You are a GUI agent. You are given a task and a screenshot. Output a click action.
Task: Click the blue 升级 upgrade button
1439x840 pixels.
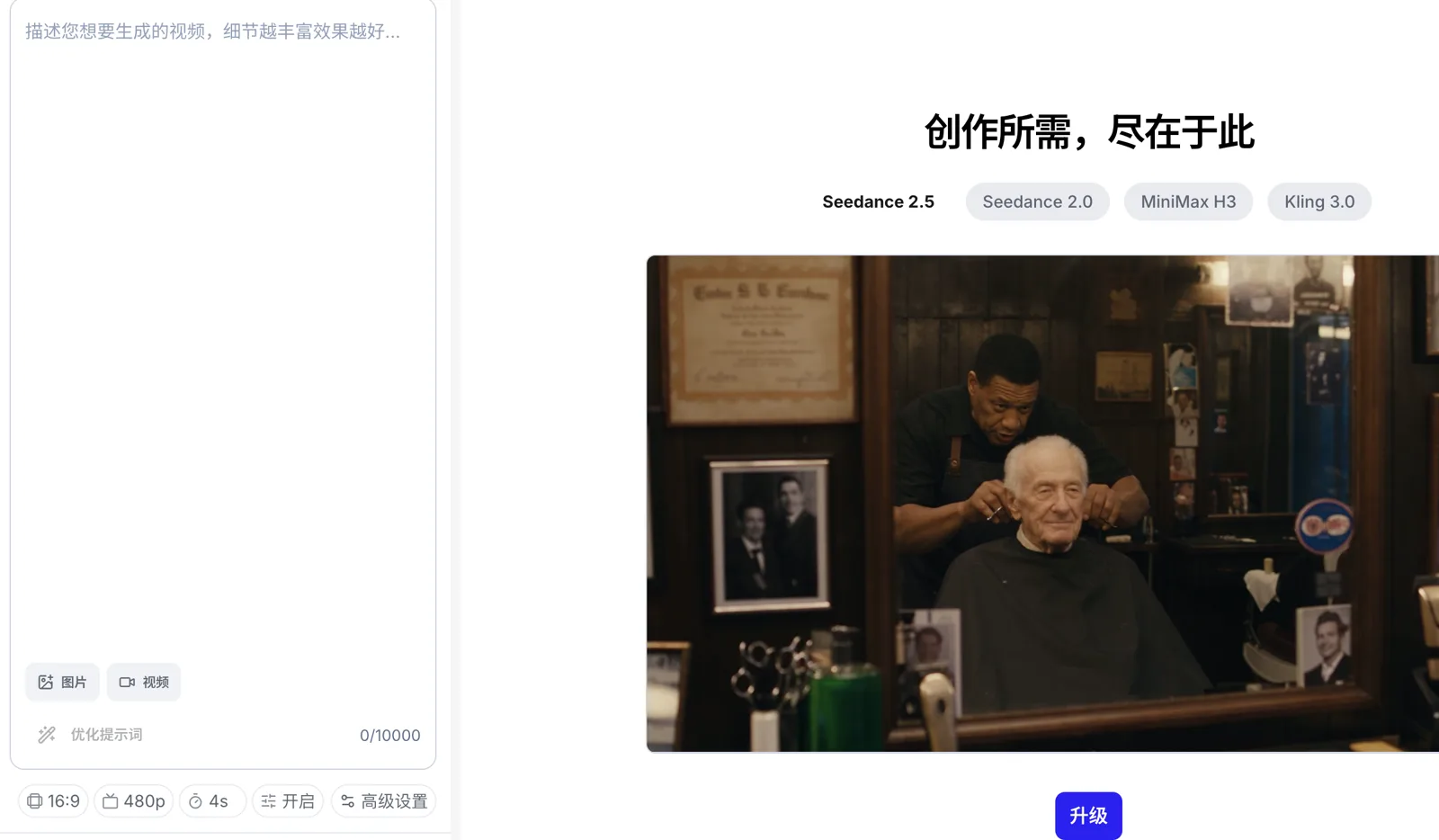point(1088,816)
